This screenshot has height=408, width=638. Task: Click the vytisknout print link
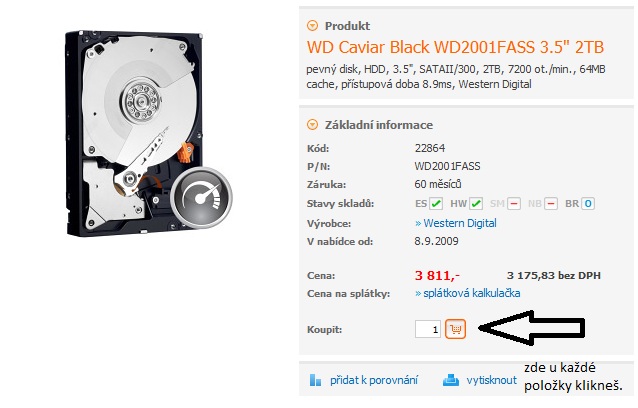[492, 380]
